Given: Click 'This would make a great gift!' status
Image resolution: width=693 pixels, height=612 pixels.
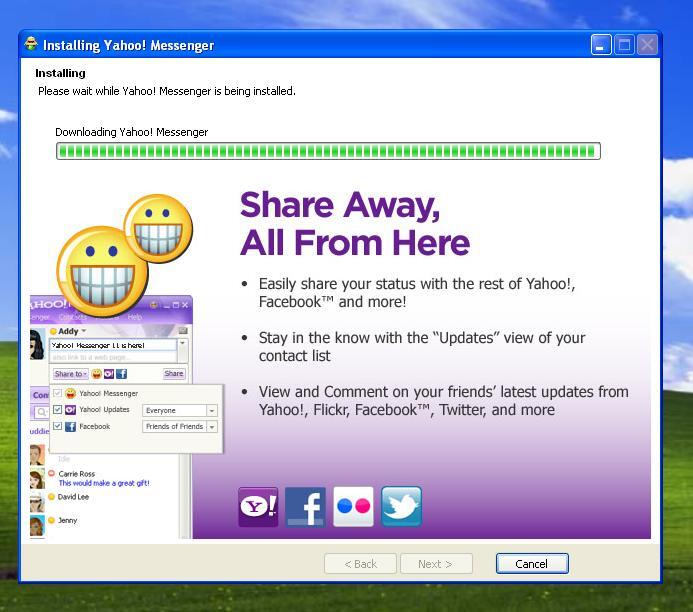Looking at the screenshot, I should (x=104, y=483).
